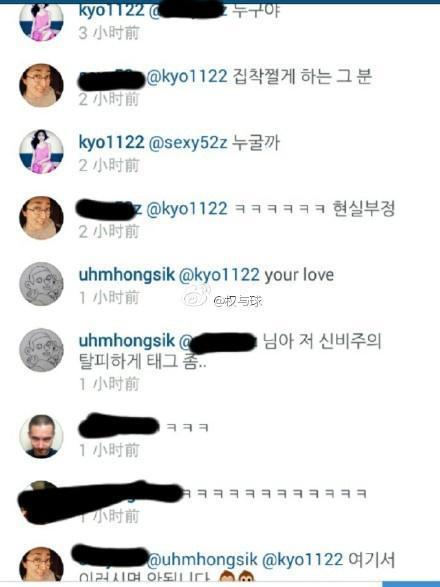Tap @kyo1122 mention in 집착쩔게 comment
The image size is (440, 587).
click(x=186, y=77)
